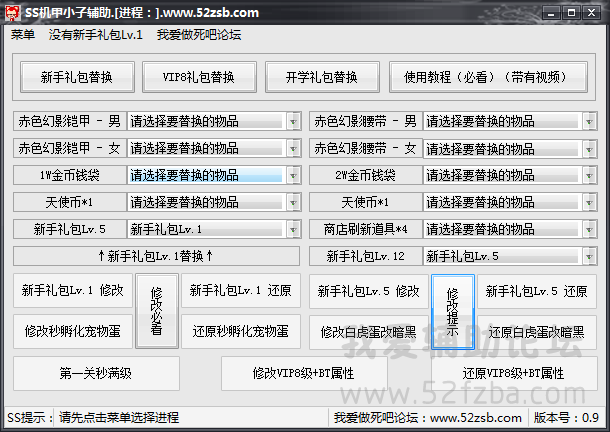Click the 新手礼包替换 button
Viewport: 610px width, 432px height.
click(x=77, y=77)
